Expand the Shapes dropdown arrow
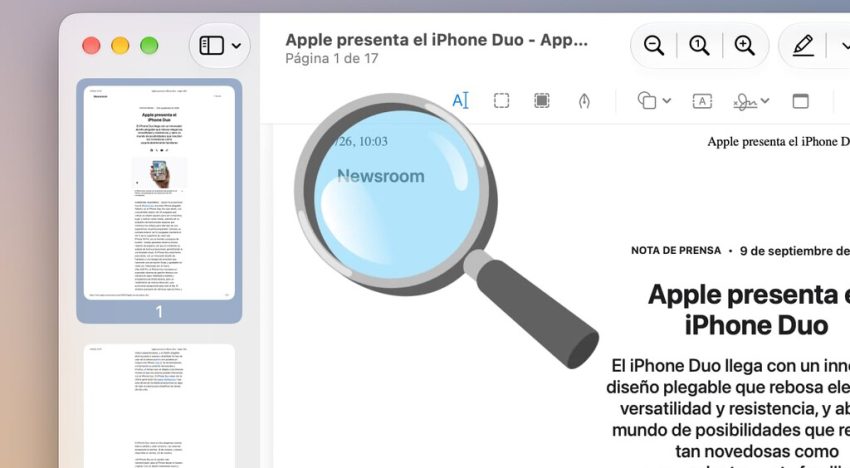Viewport: 850px width, 468px height. click(x=667, y=101)
